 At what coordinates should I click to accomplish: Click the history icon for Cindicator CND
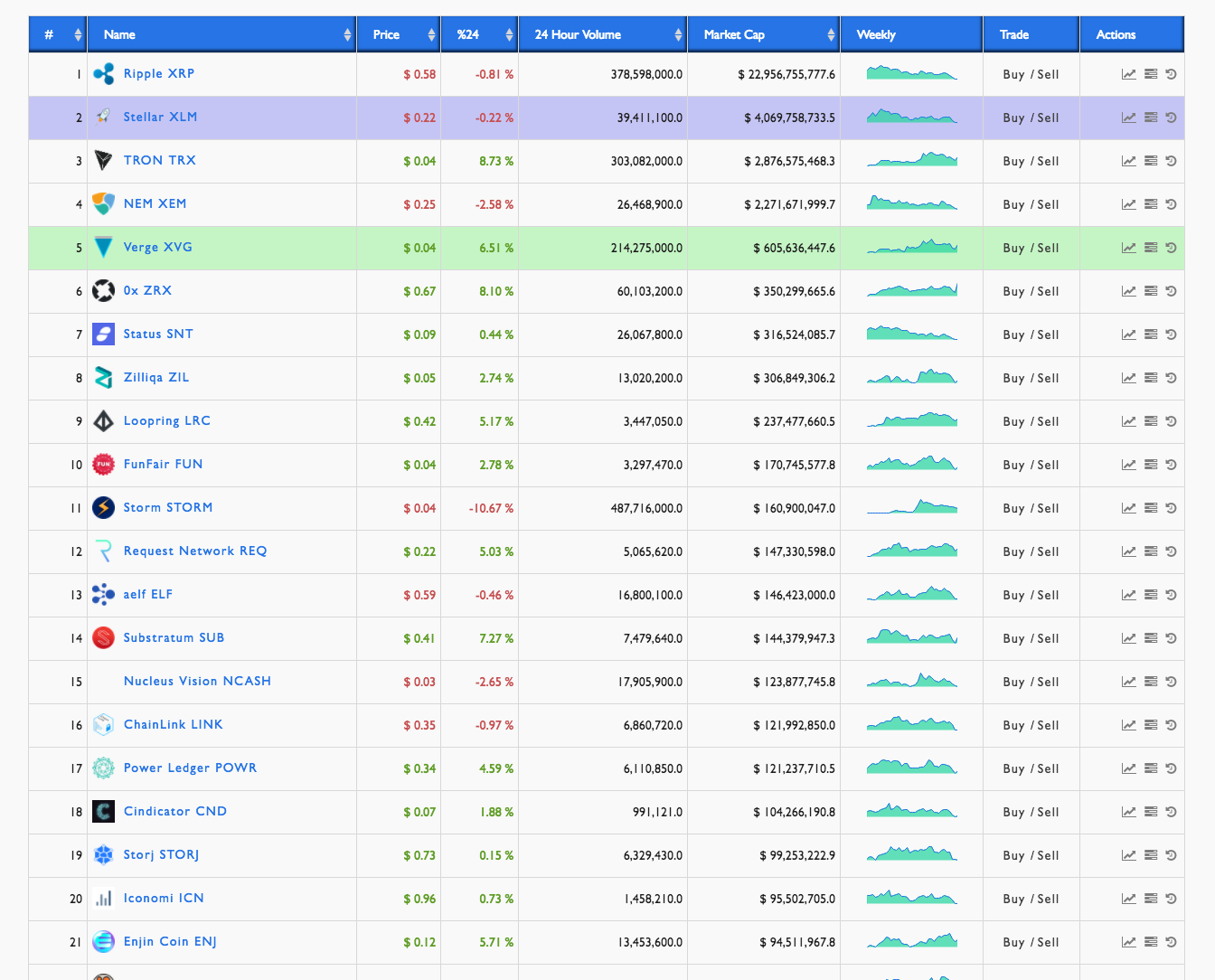(1171, 812)
